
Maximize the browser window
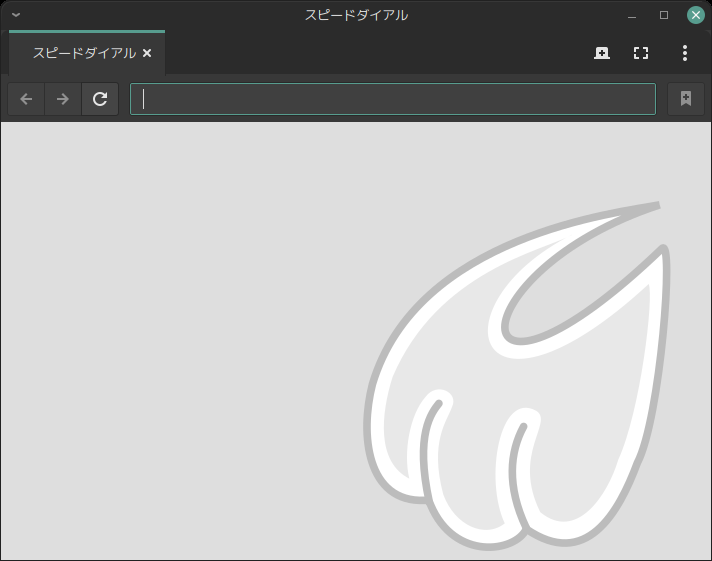664,15
